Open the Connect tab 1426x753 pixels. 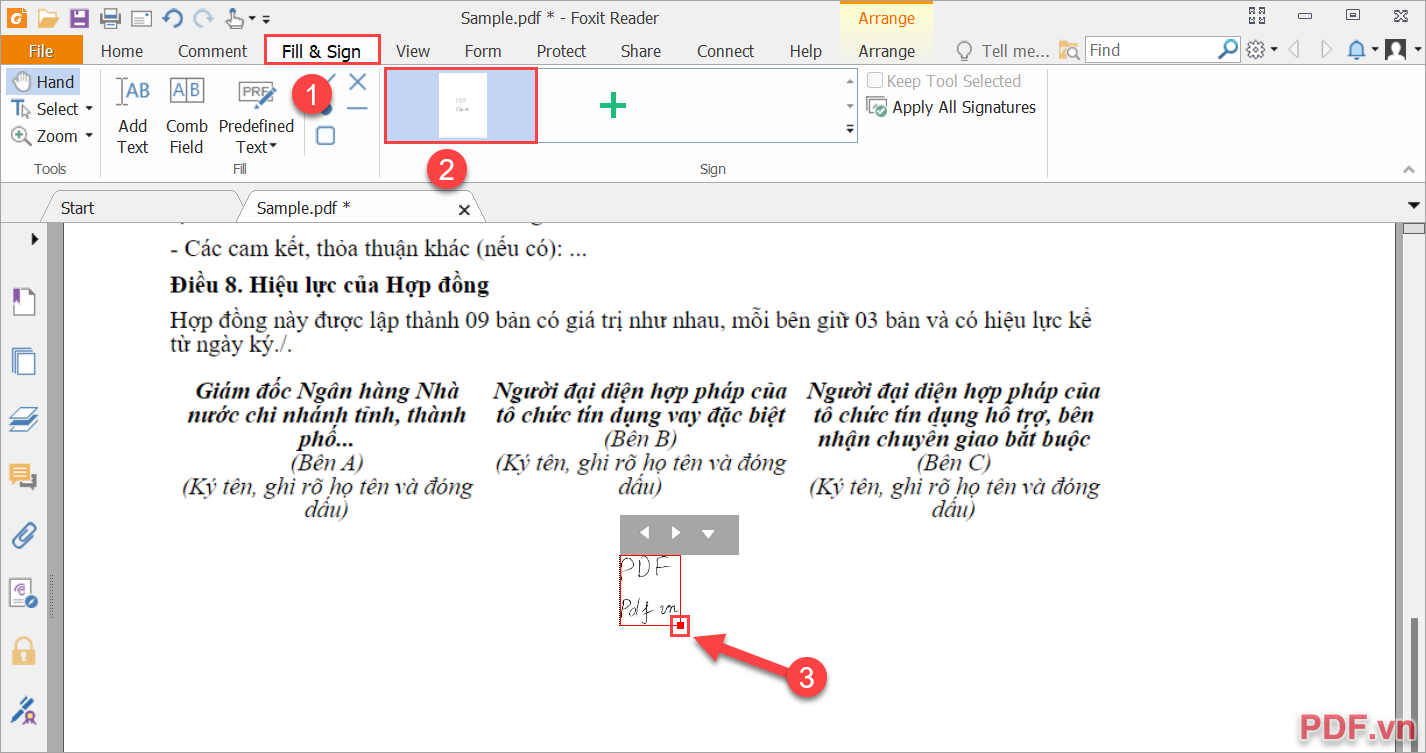click(x=726, y=51)
